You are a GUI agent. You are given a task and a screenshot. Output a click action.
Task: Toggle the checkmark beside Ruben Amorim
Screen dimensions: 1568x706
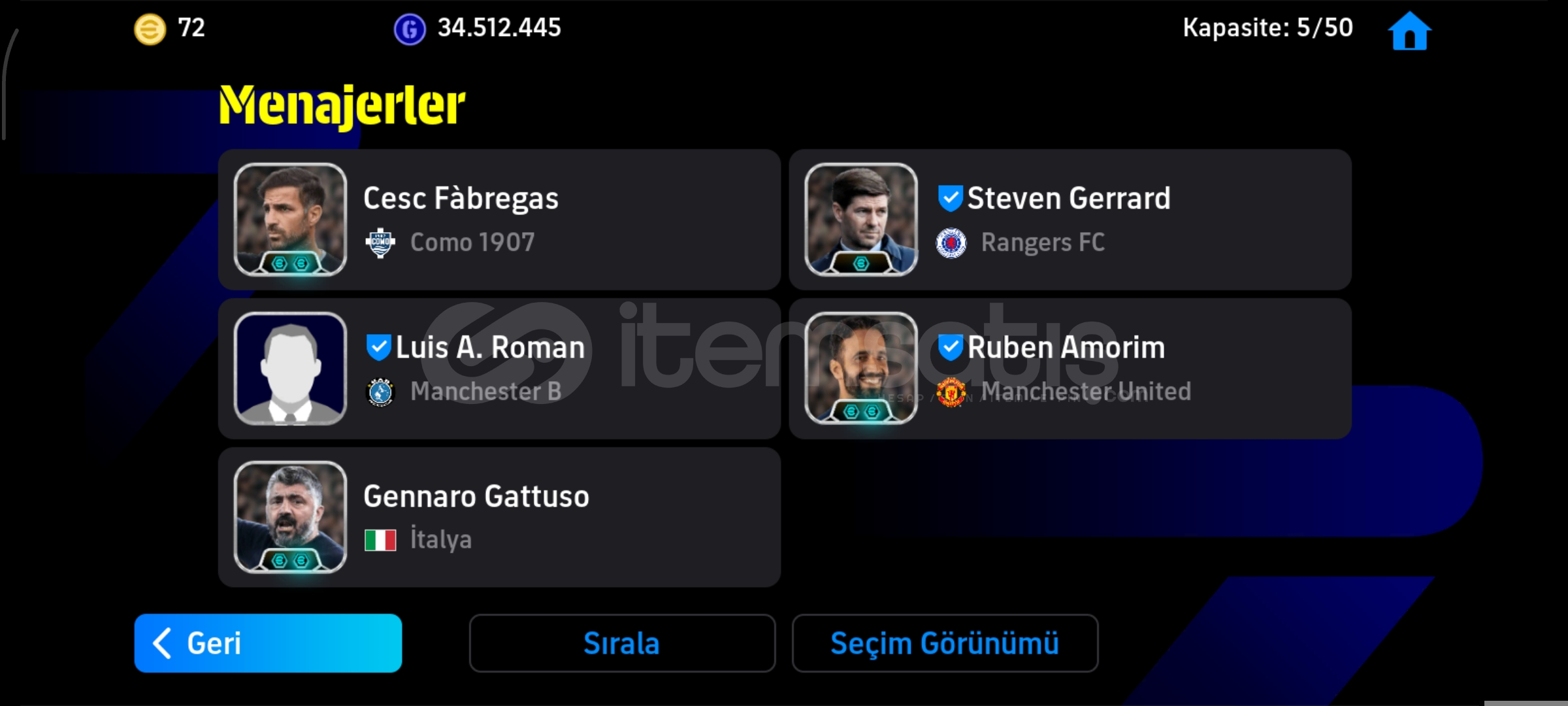(950, 347)
